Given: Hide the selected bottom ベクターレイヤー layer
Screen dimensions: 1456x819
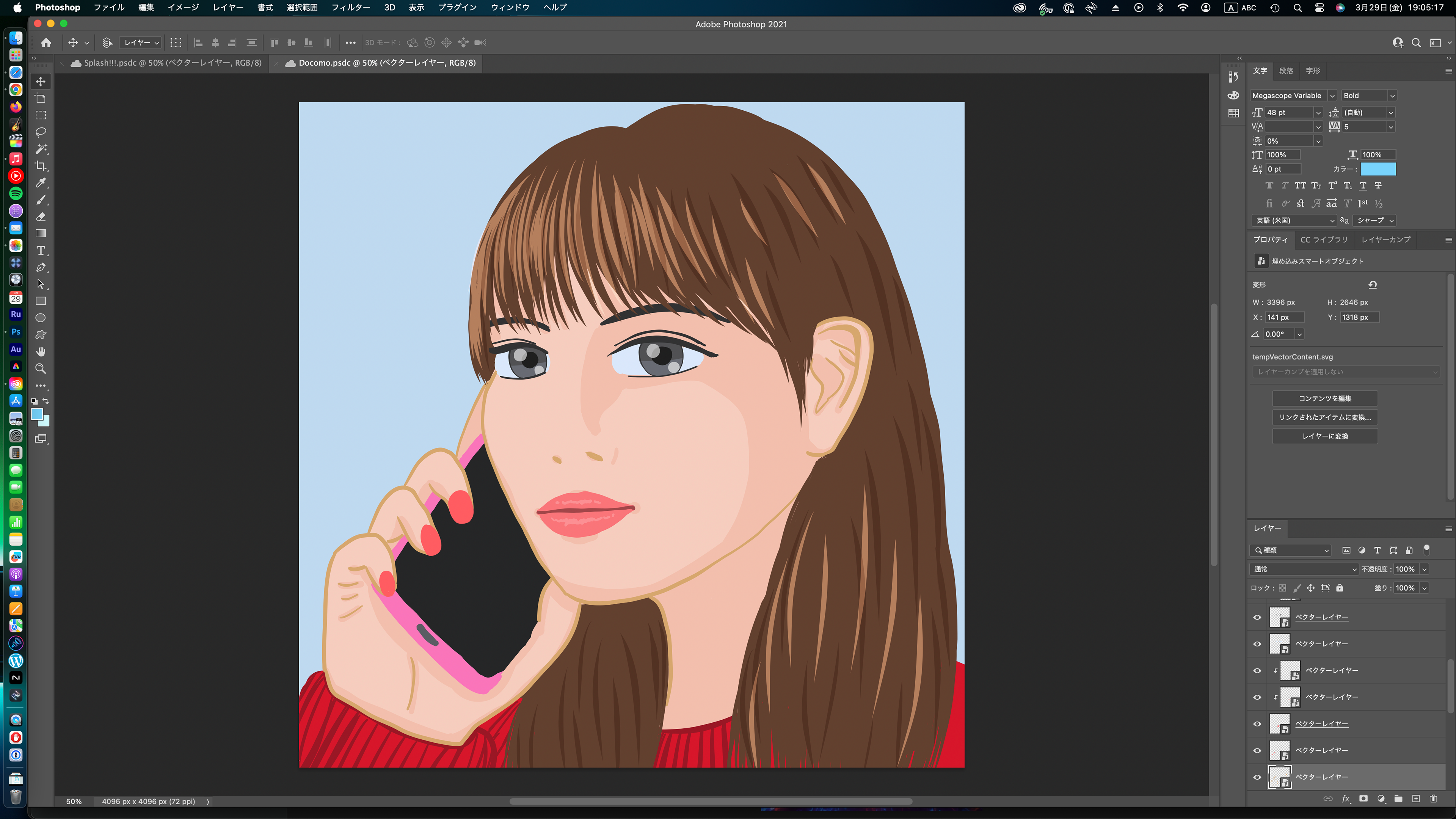Looking at the screenshot, I should click(x=1257, y=777).
